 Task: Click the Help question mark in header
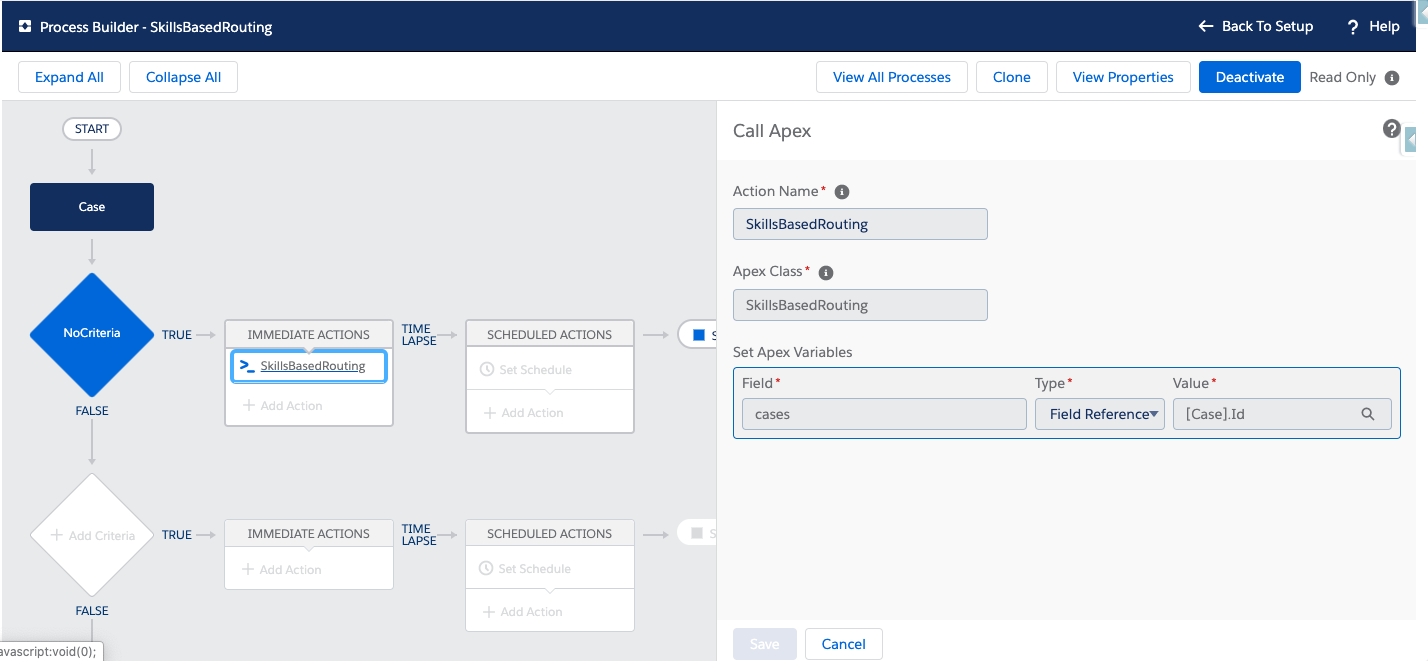click(x=1352, y=27)
